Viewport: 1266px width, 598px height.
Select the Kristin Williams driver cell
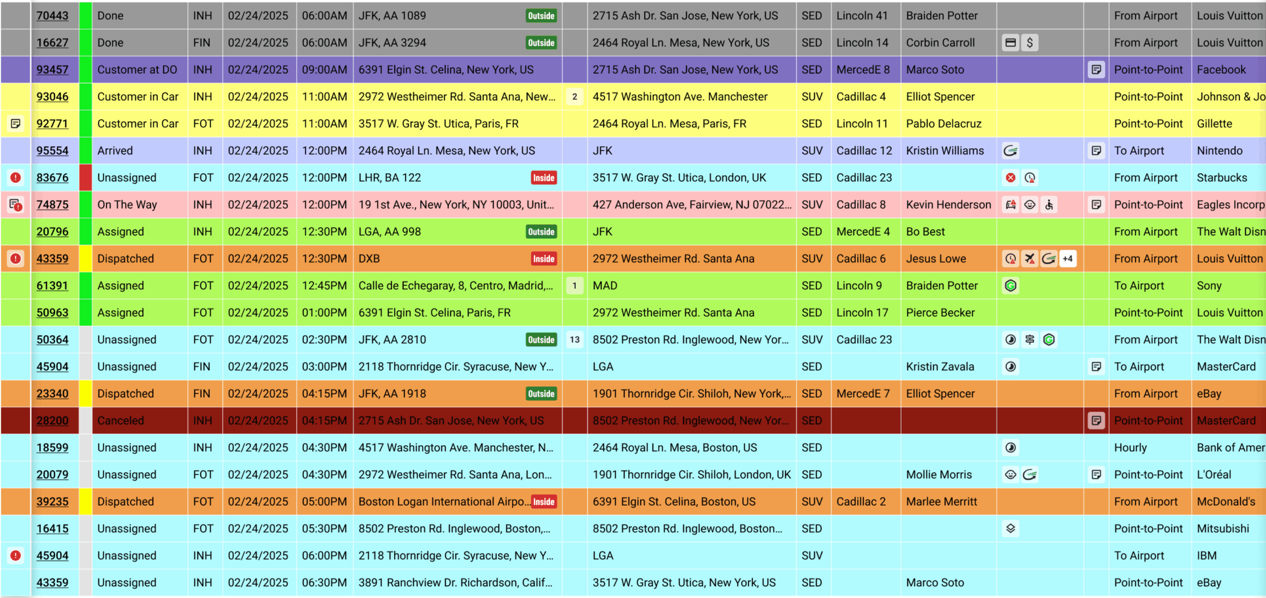point(944,151)
